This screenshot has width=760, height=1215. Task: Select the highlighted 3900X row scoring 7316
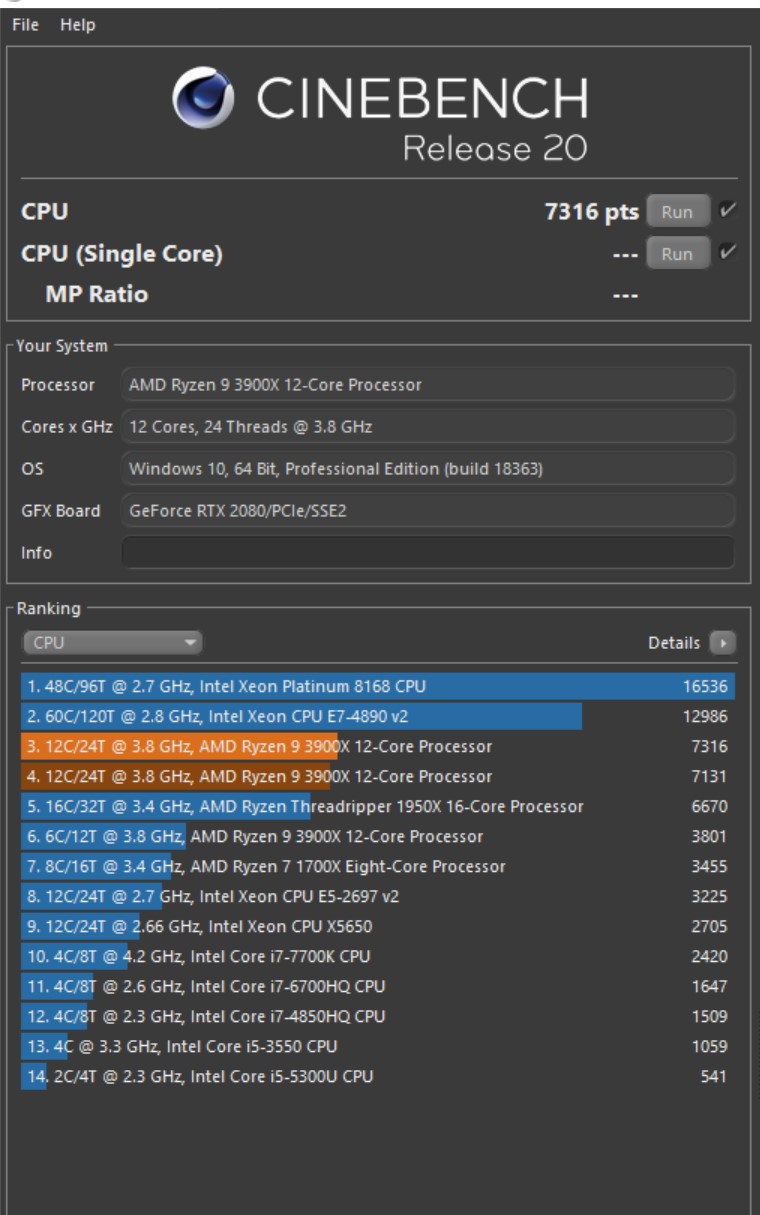pyautogui.click(x=378, y=746)
